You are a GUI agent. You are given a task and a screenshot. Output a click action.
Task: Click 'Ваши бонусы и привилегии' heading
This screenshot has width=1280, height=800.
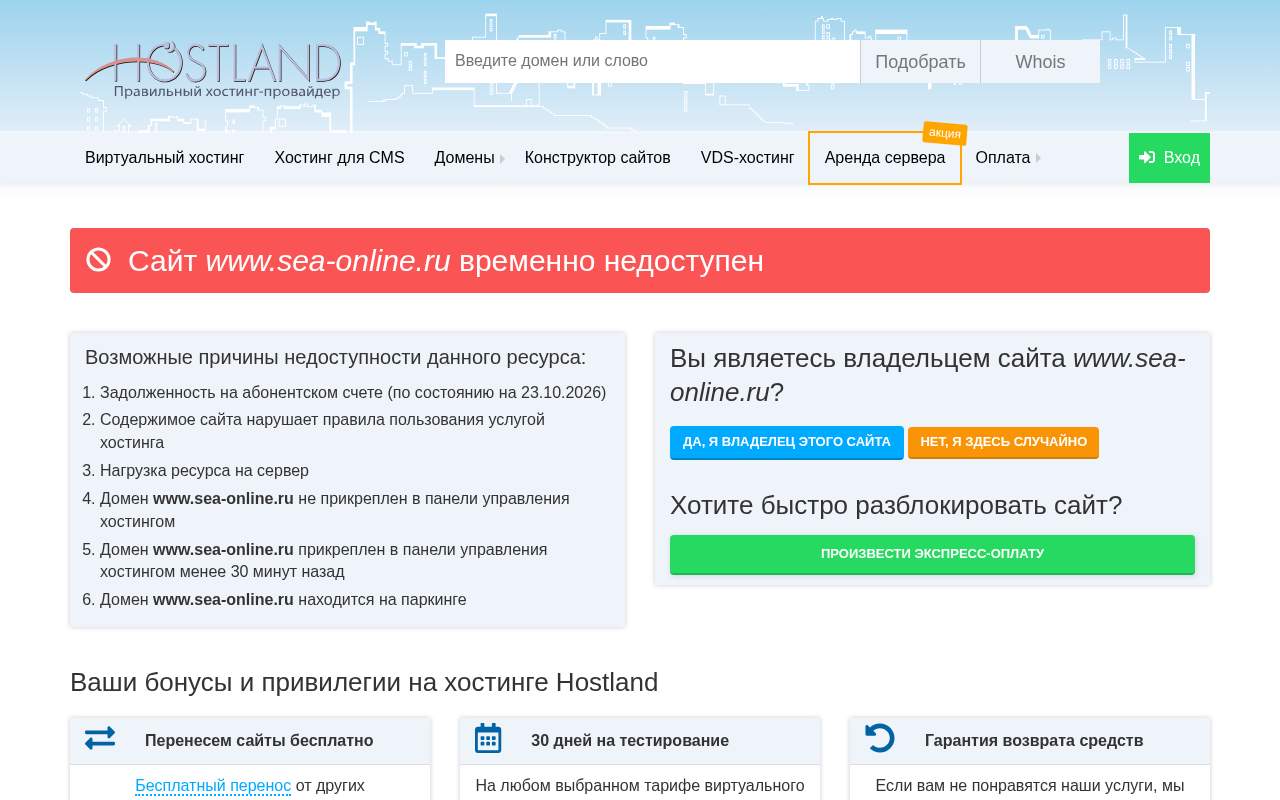pyautogui.click(x=364, y=682)
